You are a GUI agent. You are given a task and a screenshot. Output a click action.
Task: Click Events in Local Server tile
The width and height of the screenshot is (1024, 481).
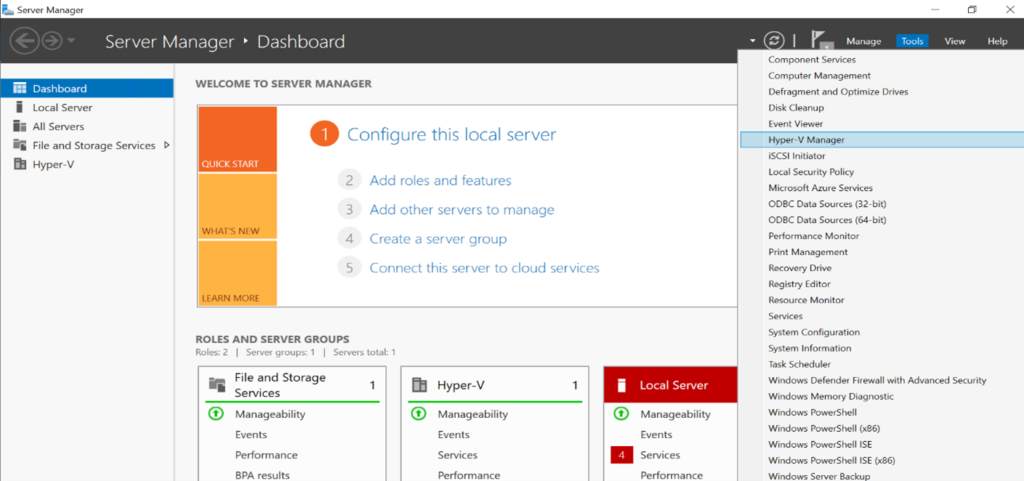656,435
